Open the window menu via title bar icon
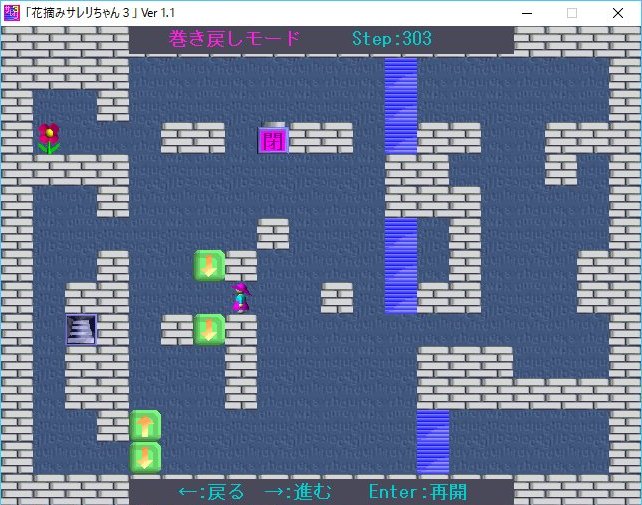Image resolution: width=642 pixels, height=505 pixels. [11, 12]
